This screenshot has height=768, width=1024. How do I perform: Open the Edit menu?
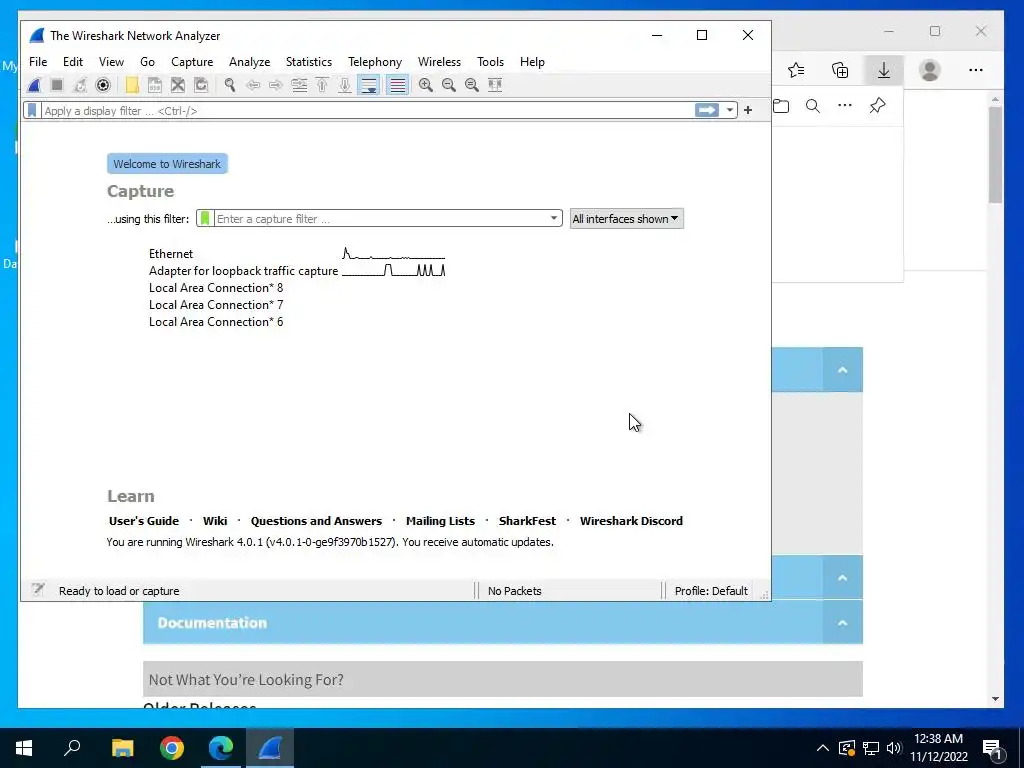(x=72, y=61)
